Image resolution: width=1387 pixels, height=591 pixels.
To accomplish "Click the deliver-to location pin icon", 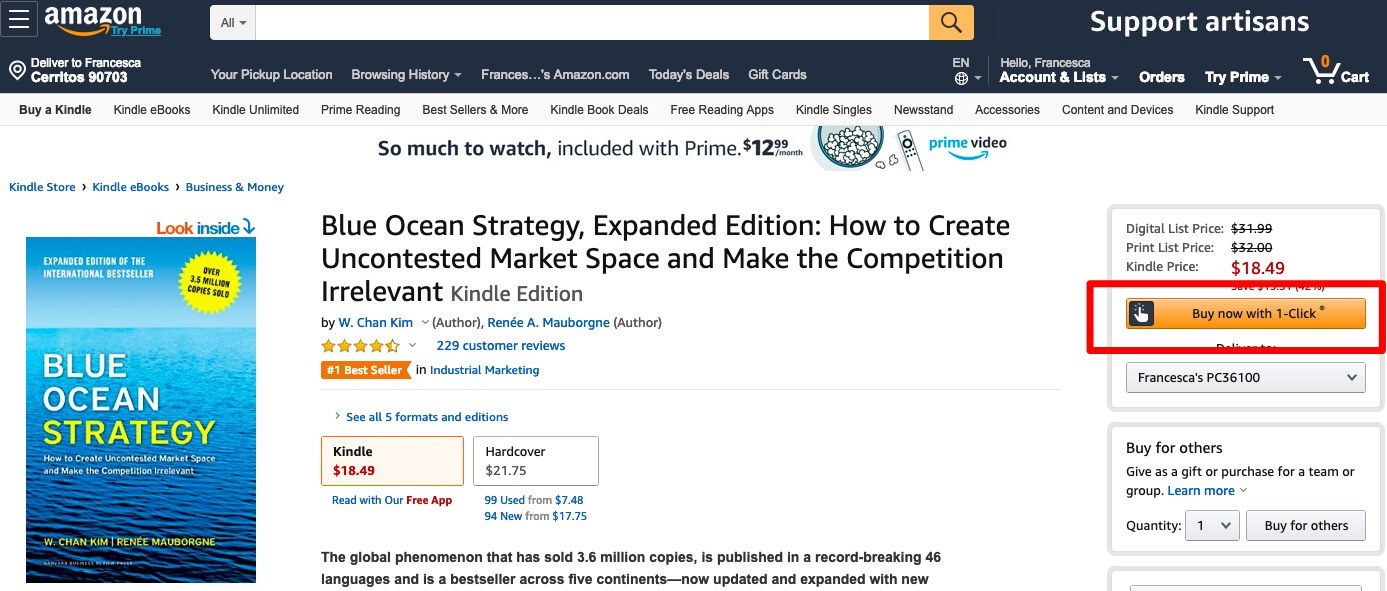I will coord(16,70).
